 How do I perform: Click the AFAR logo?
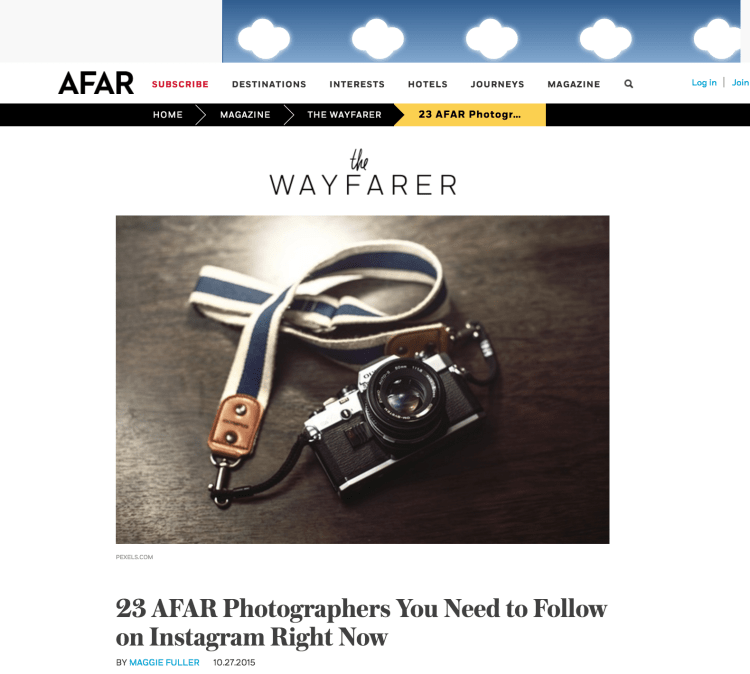[x=96, y=83]
